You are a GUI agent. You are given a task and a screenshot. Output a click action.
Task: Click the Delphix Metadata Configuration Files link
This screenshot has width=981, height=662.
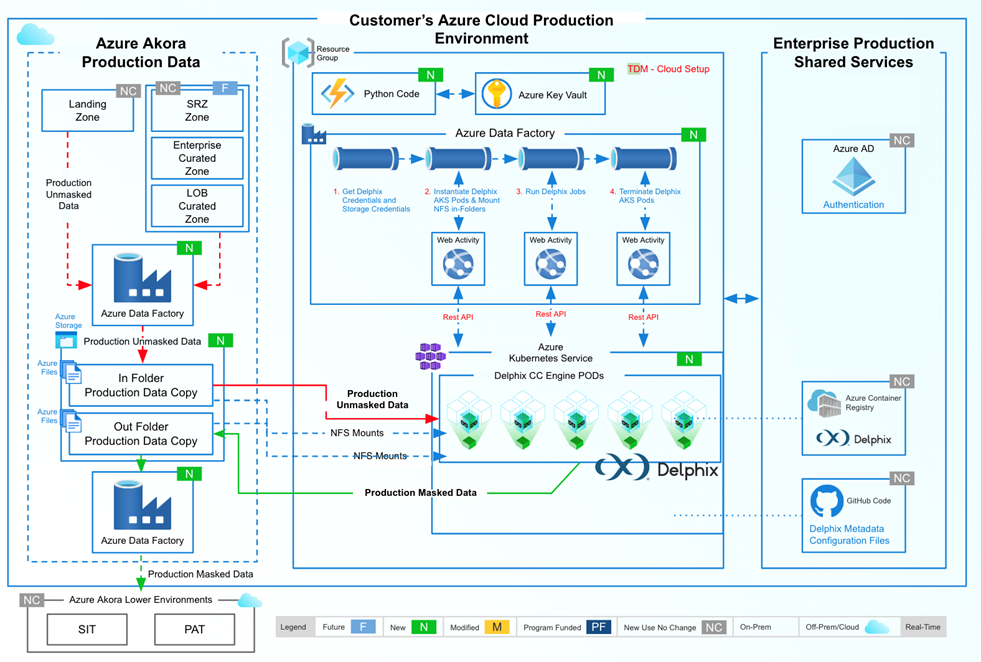(x=849, y=535)
